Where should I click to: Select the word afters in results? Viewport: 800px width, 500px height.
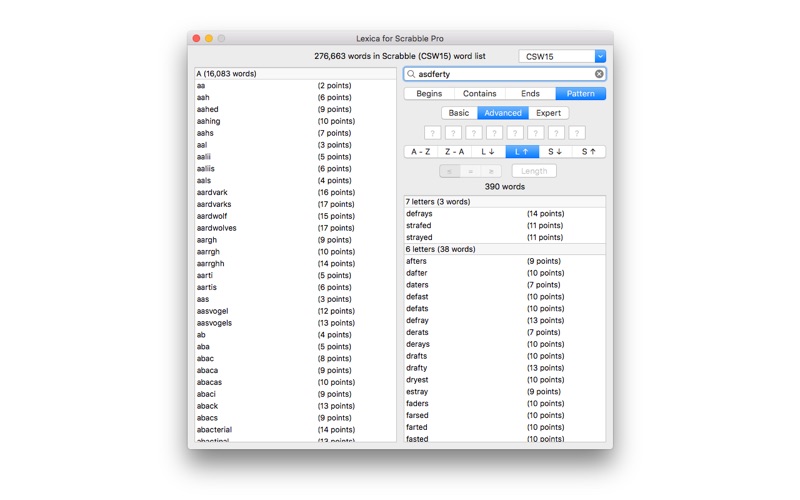pyautogui.click(x=505, y=261)
